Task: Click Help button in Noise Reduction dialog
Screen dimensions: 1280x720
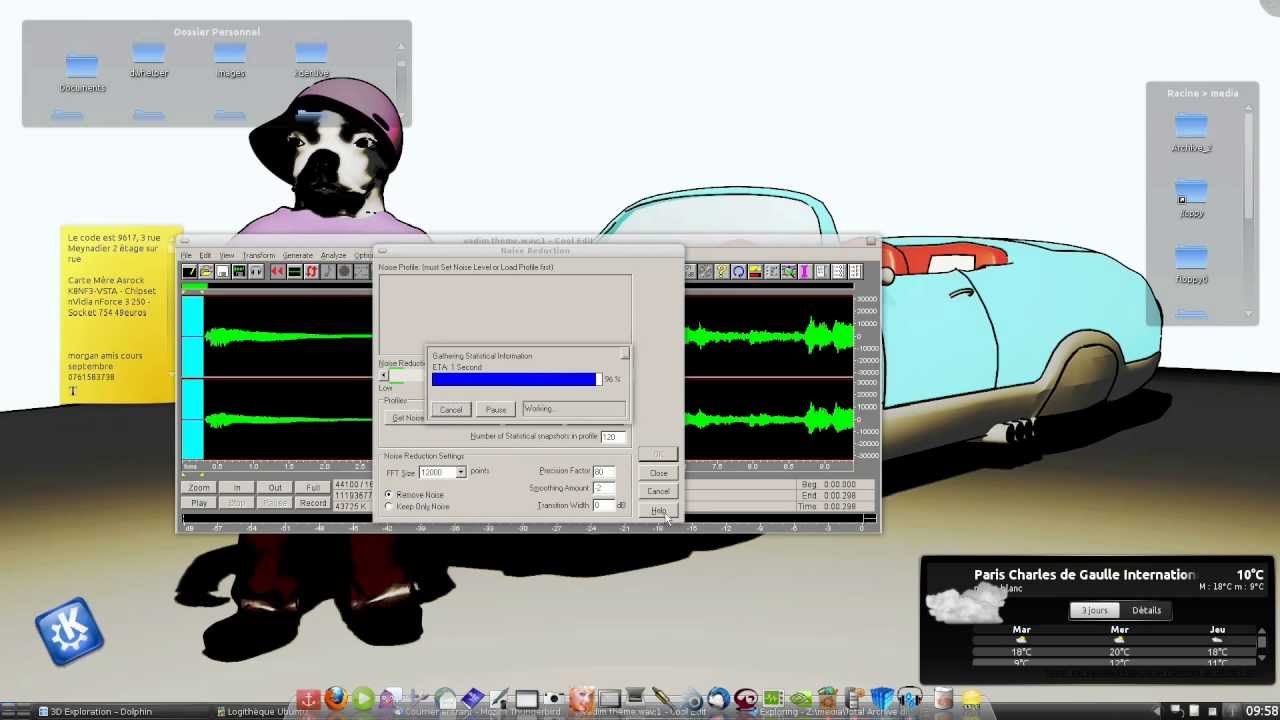Action: [658, 511]
